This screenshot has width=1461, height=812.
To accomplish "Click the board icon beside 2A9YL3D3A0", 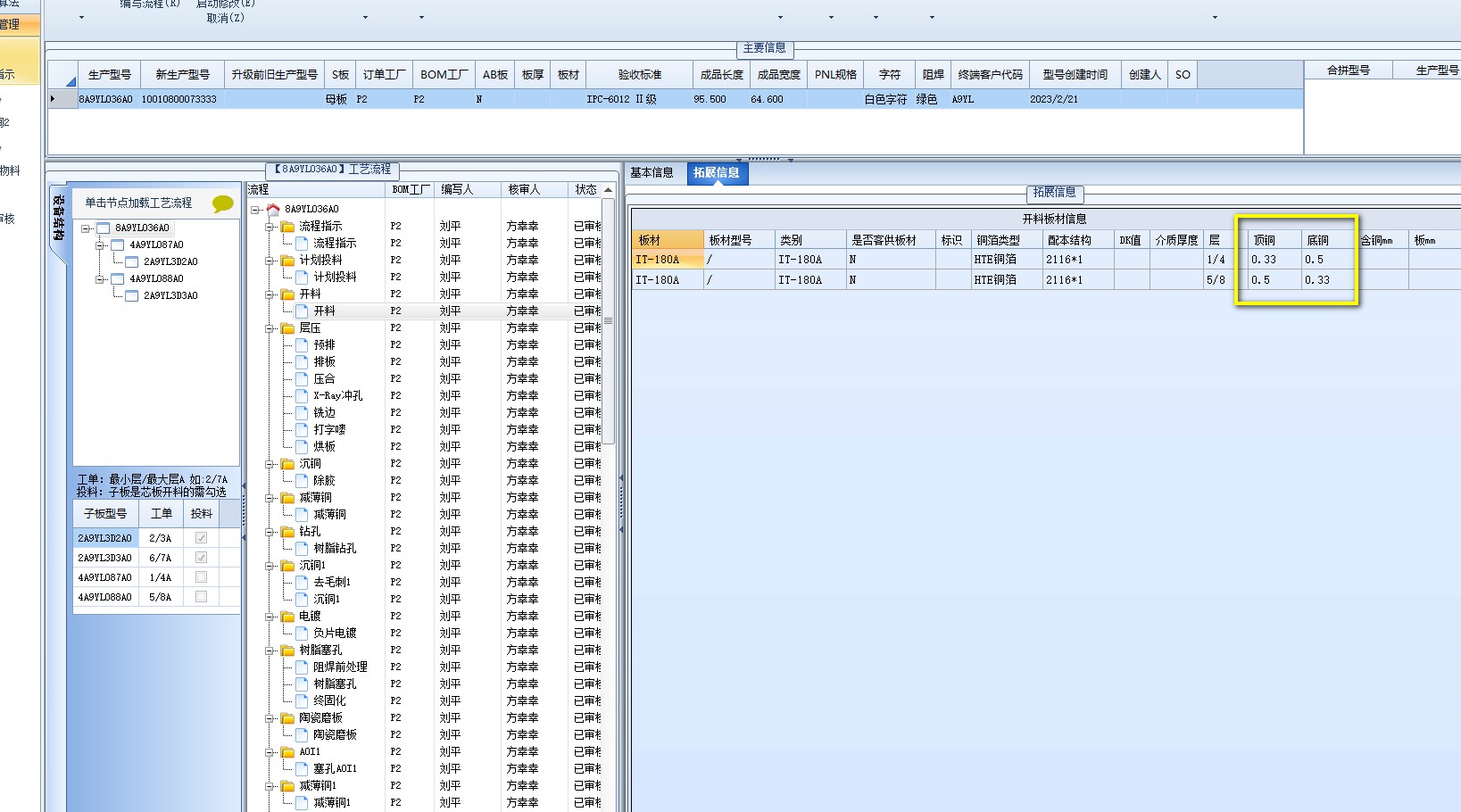I will (132, 295).
